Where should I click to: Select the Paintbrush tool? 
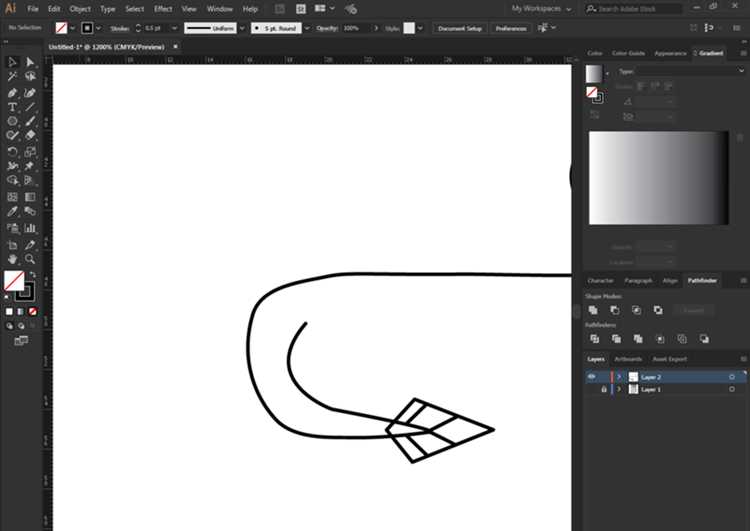(30, 122)
